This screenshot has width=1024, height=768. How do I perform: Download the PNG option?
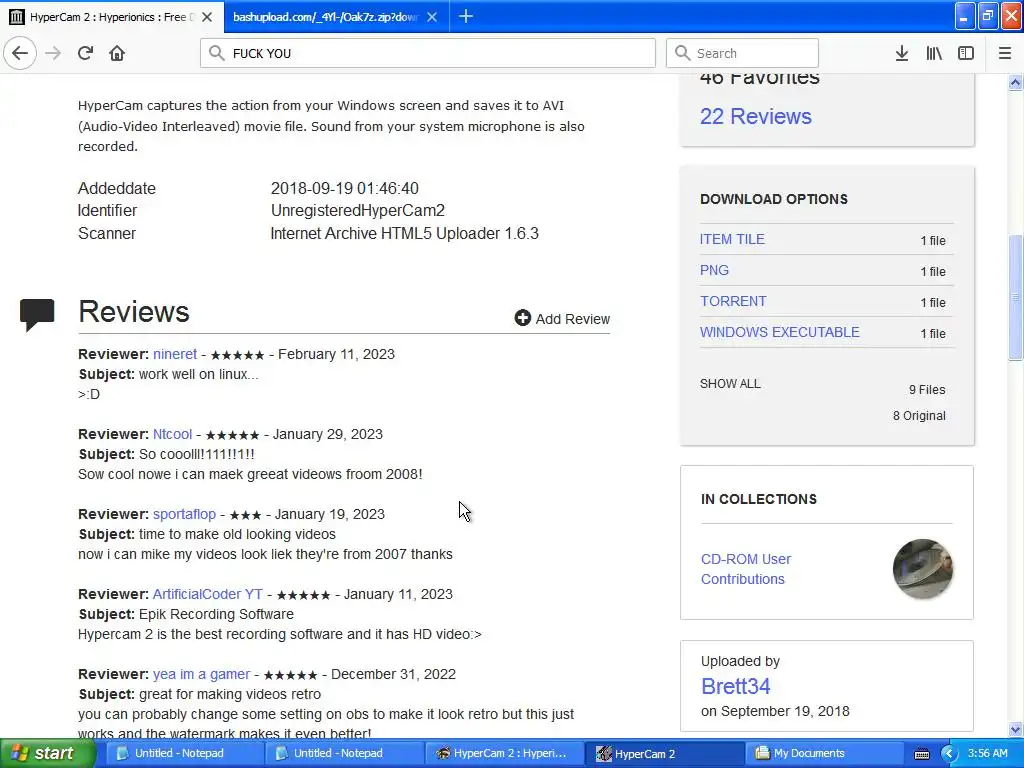(x=714, y=270)
